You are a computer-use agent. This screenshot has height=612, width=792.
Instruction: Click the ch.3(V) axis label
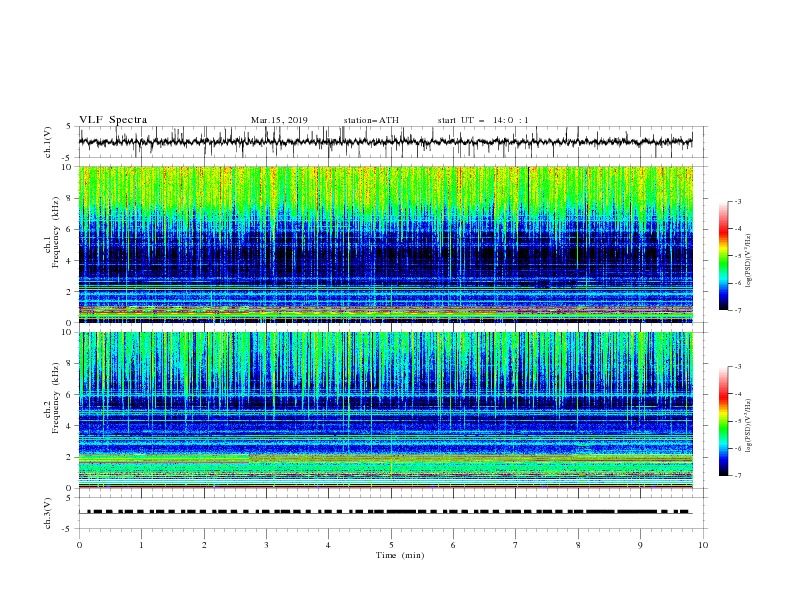(48, 513)
